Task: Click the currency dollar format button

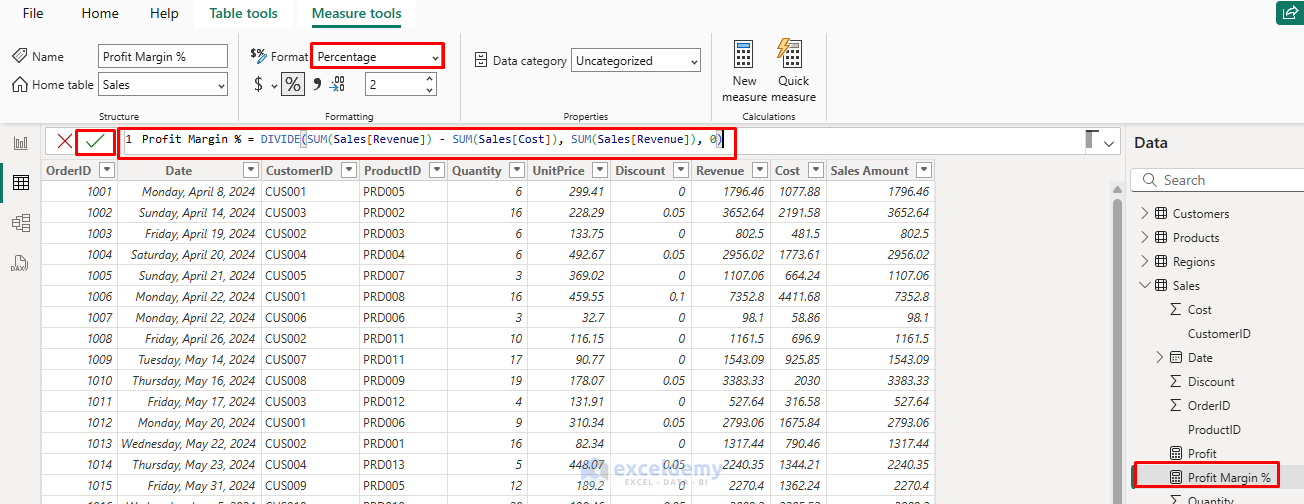Action: tap(259, 85)
